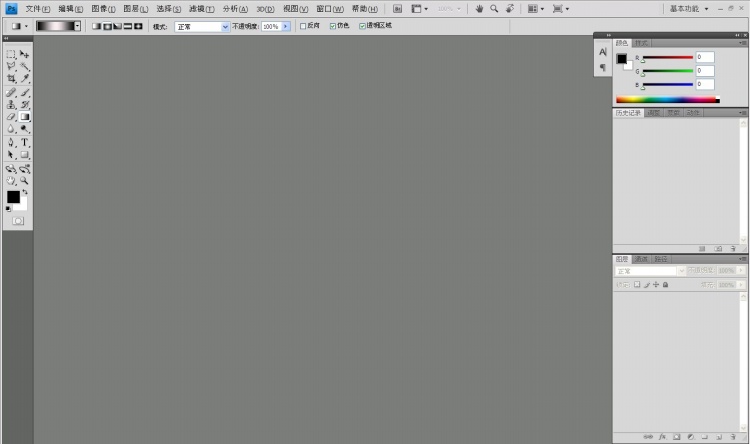Image resolution: width=750 pixels, height=444 pixels.
Task: Toggle the 反向 (Reverse) checkbox
Action: 303,26
